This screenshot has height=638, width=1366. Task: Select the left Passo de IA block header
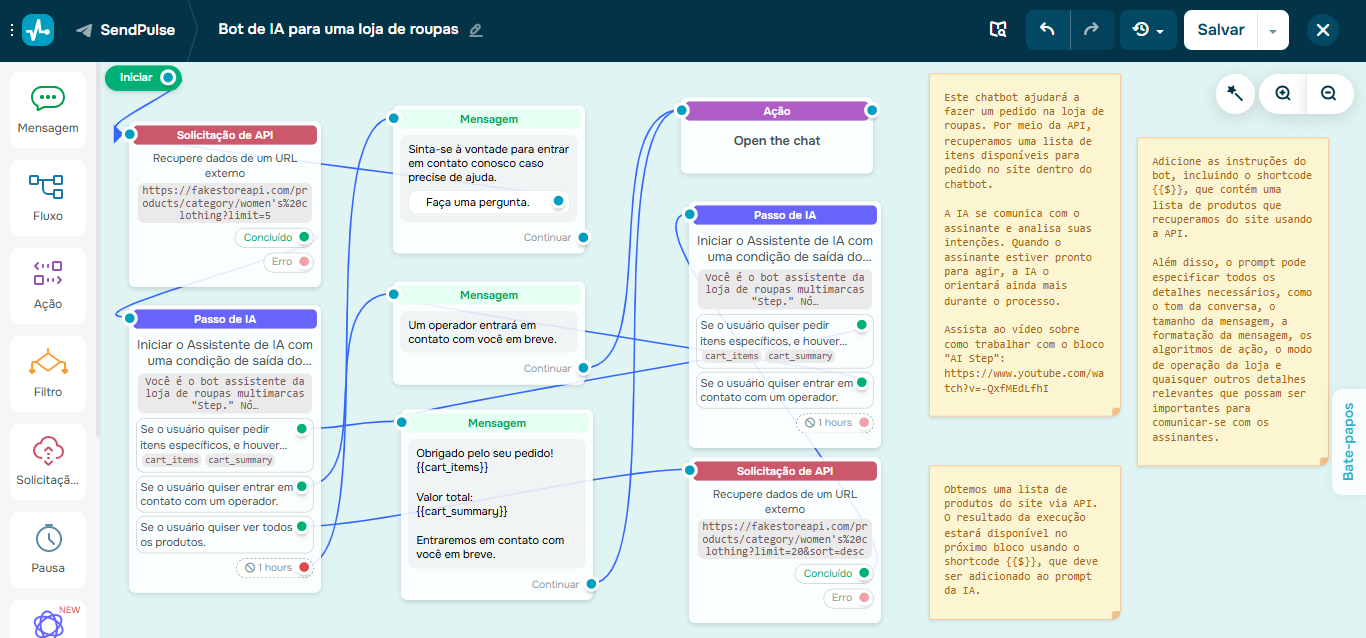point(225,319)
